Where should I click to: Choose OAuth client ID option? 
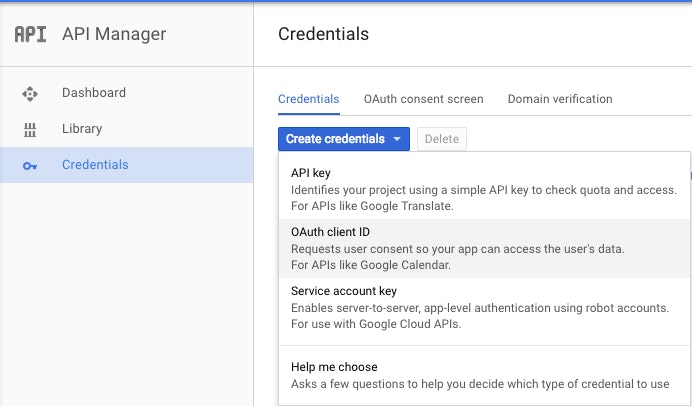(484, 248)
